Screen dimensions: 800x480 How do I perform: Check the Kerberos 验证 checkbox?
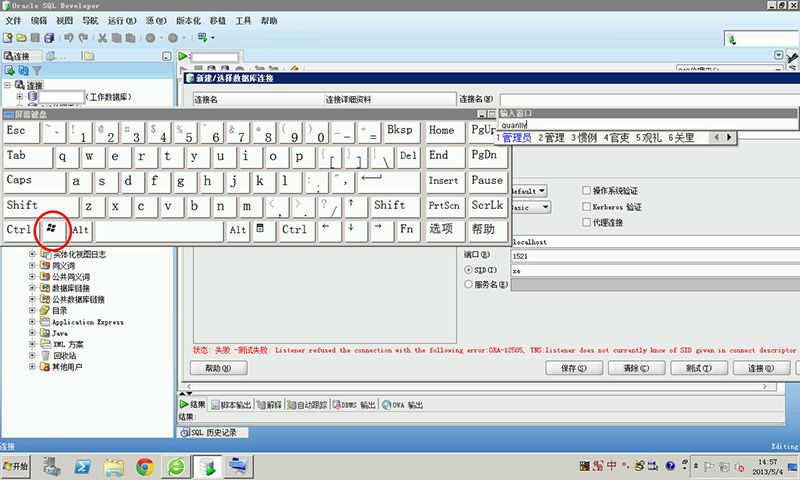coord(587,206)
